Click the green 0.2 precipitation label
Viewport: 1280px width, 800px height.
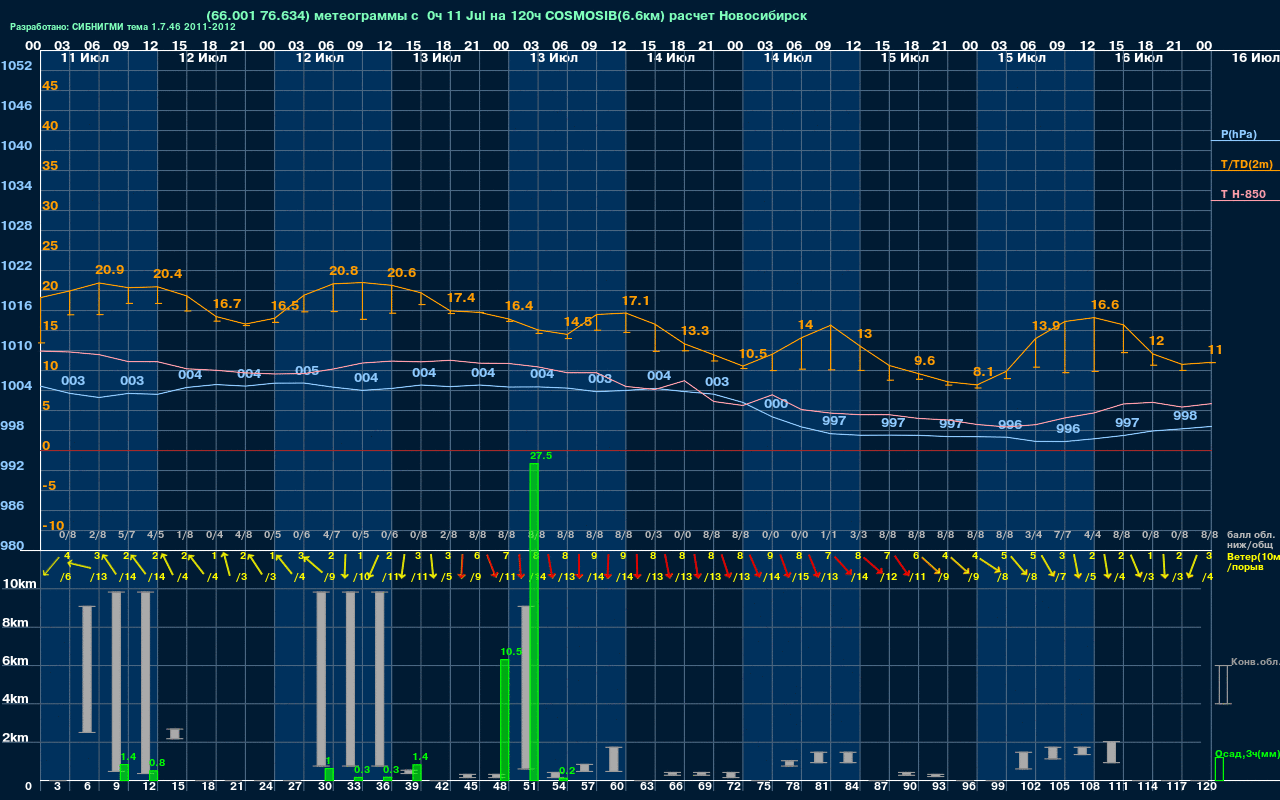click(567, 770)
